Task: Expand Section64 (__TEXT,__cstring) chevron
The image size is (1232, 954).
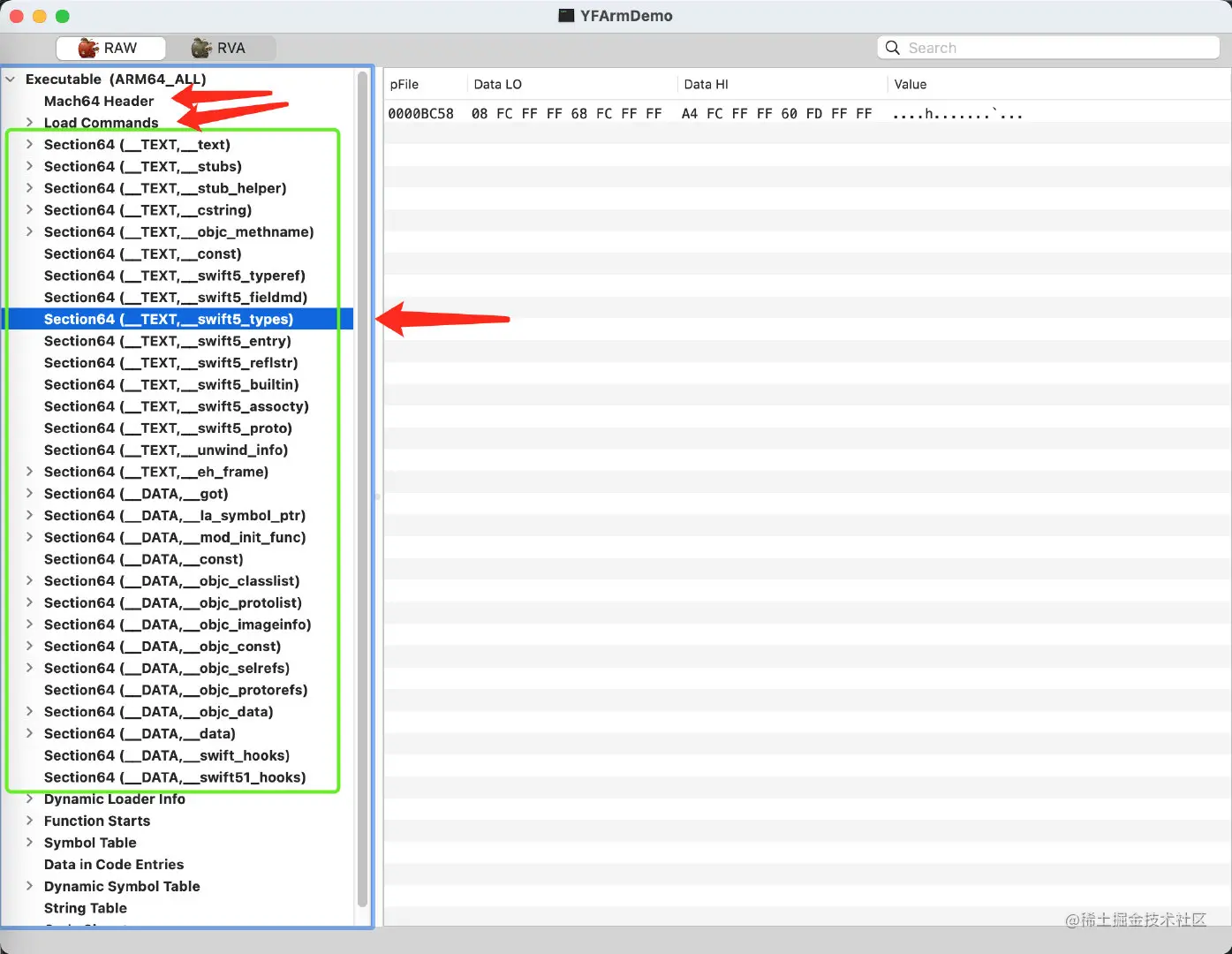Action: pyautogui.click(x=29, y=209)
